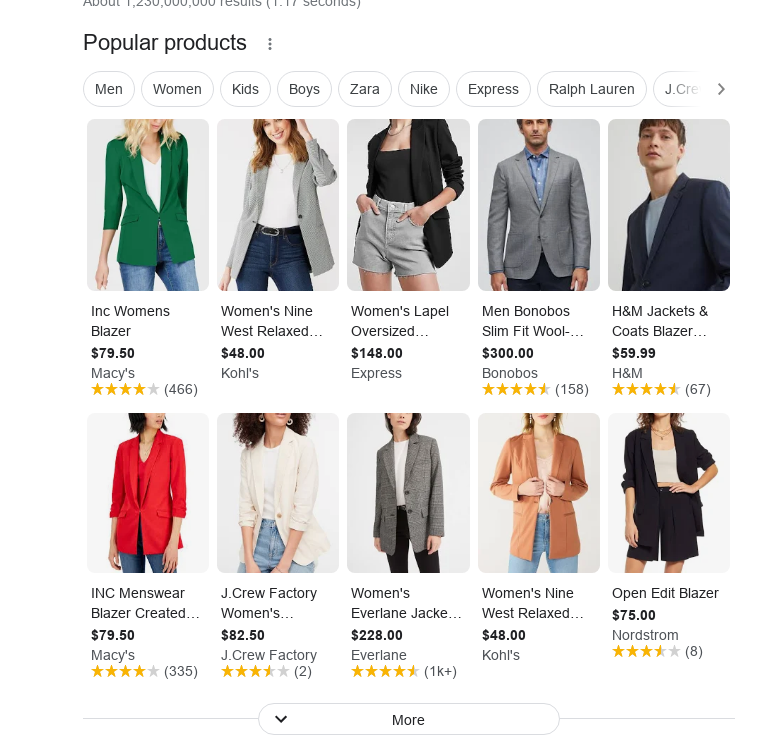757x741 pixels.
Task: Open the J.Crew Factory Women's product link
Action: tap(269, 603)
